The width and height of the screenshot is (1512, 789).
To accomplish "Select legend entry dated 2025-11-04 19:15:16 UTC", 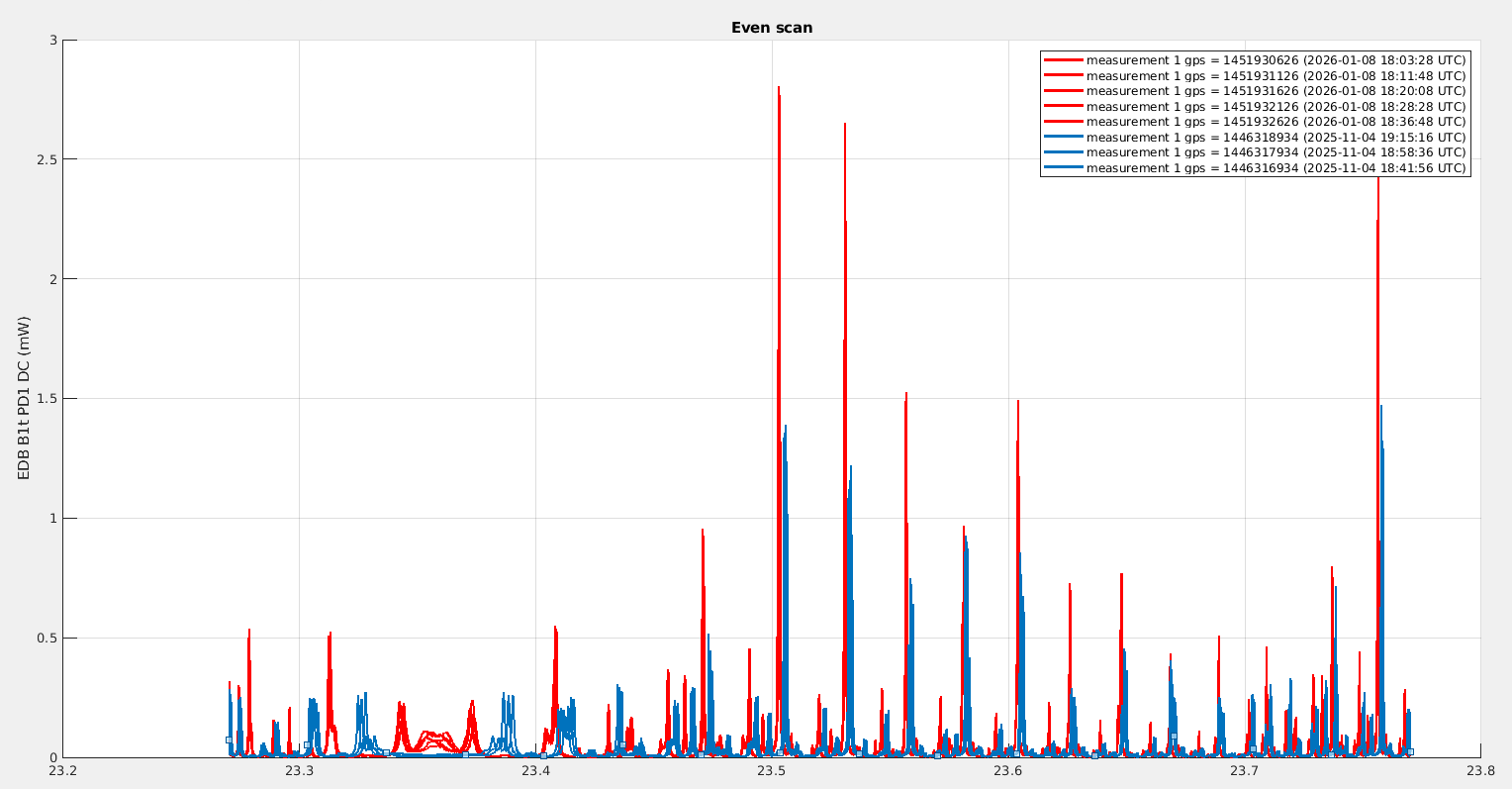I will point(1276,138).
